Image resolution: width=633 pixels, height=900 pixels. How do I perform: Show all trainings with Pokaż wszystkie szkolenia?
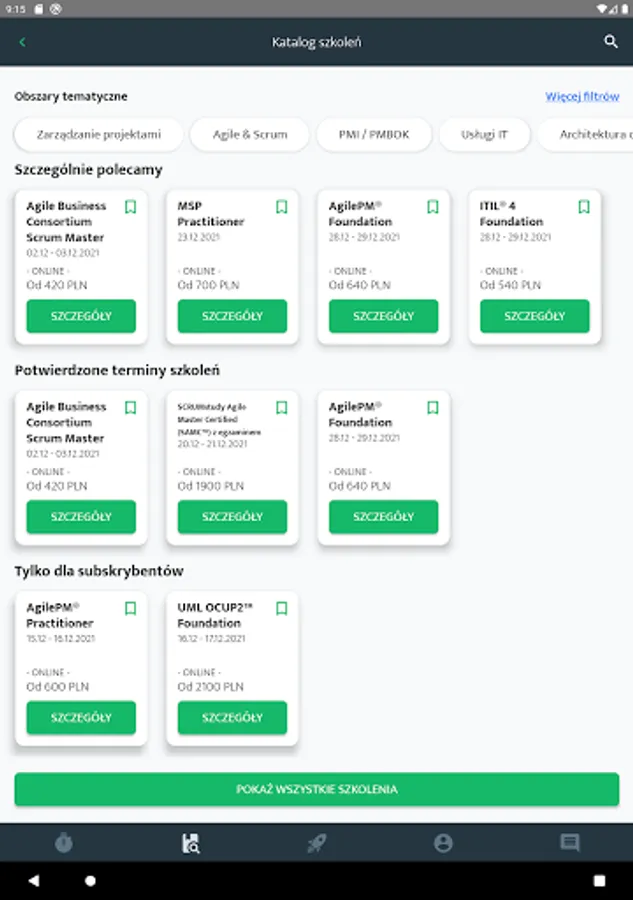pos(317,789)
